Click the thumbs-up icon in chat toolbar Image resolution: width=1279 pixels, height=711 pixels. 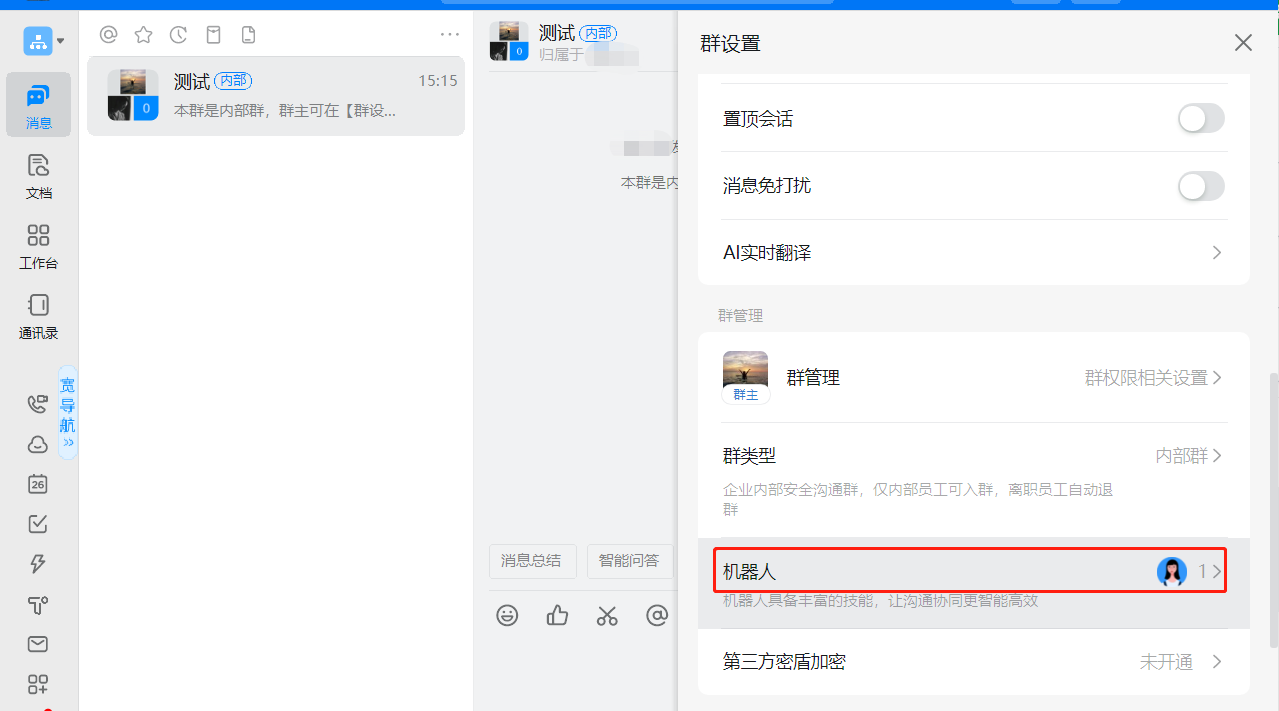(557, 615)
